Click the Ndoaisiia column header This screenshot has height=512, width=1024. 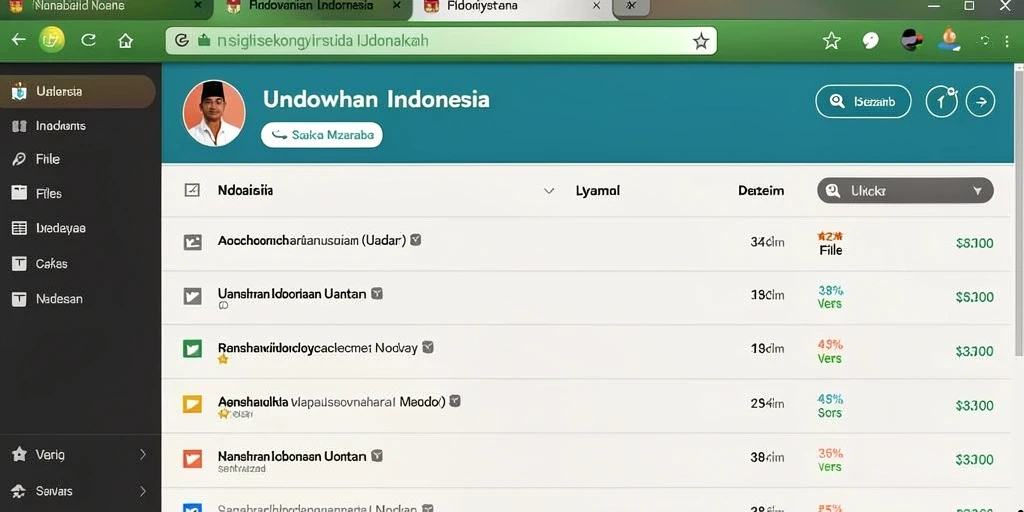tap(245, 191)
